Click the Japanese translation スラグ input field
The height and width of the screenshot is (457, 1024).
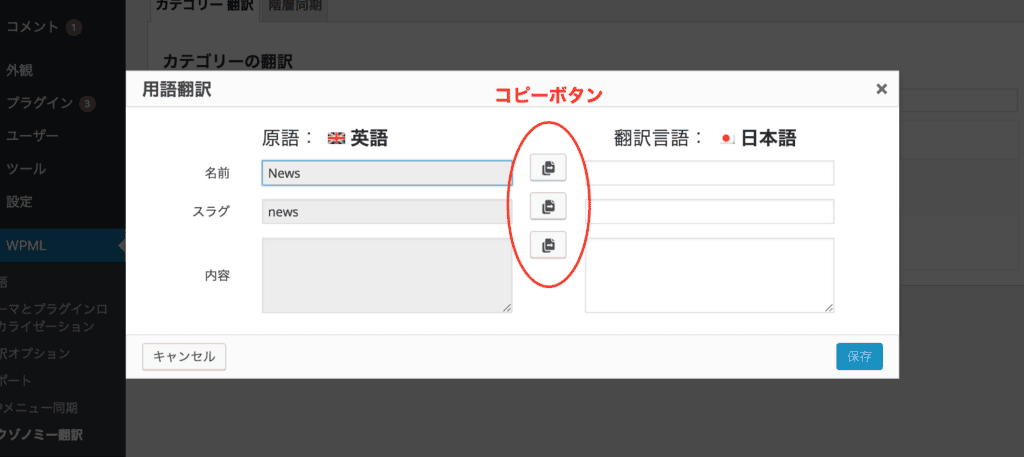click(x=710, y=212)
